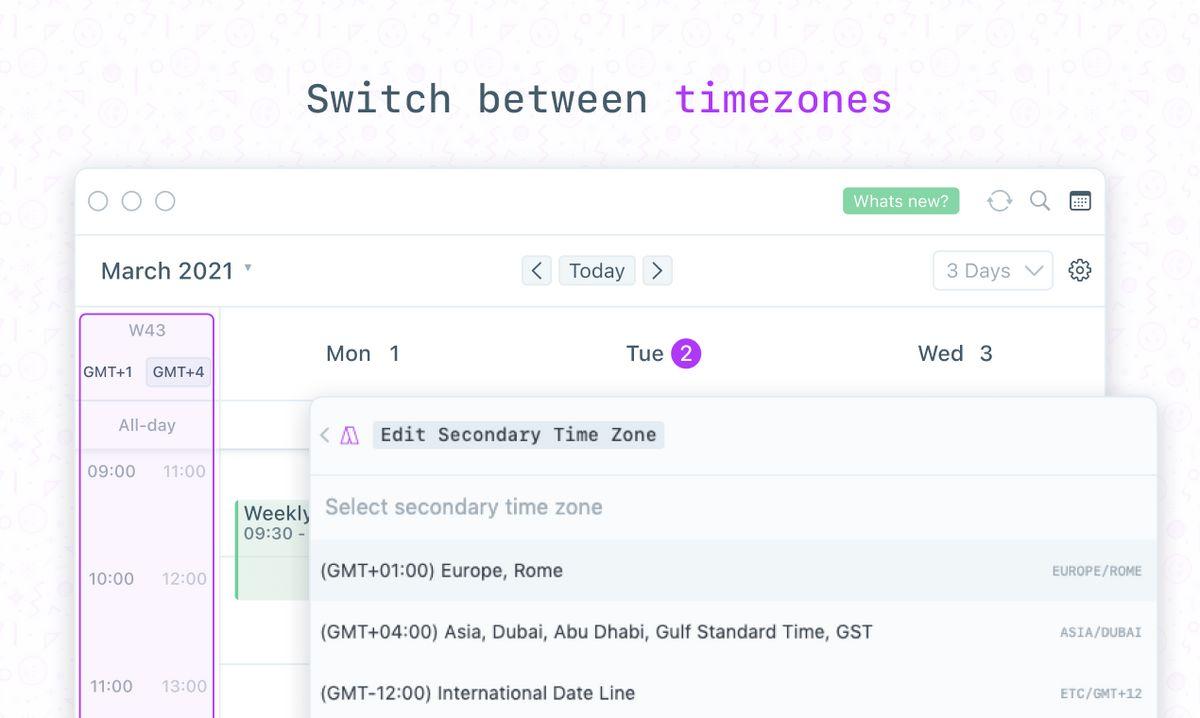Image resolution: width=1200 pixels, height=718 pixels.
Task: Select Tue 2 day header
Action: click(x=663, y=353)
